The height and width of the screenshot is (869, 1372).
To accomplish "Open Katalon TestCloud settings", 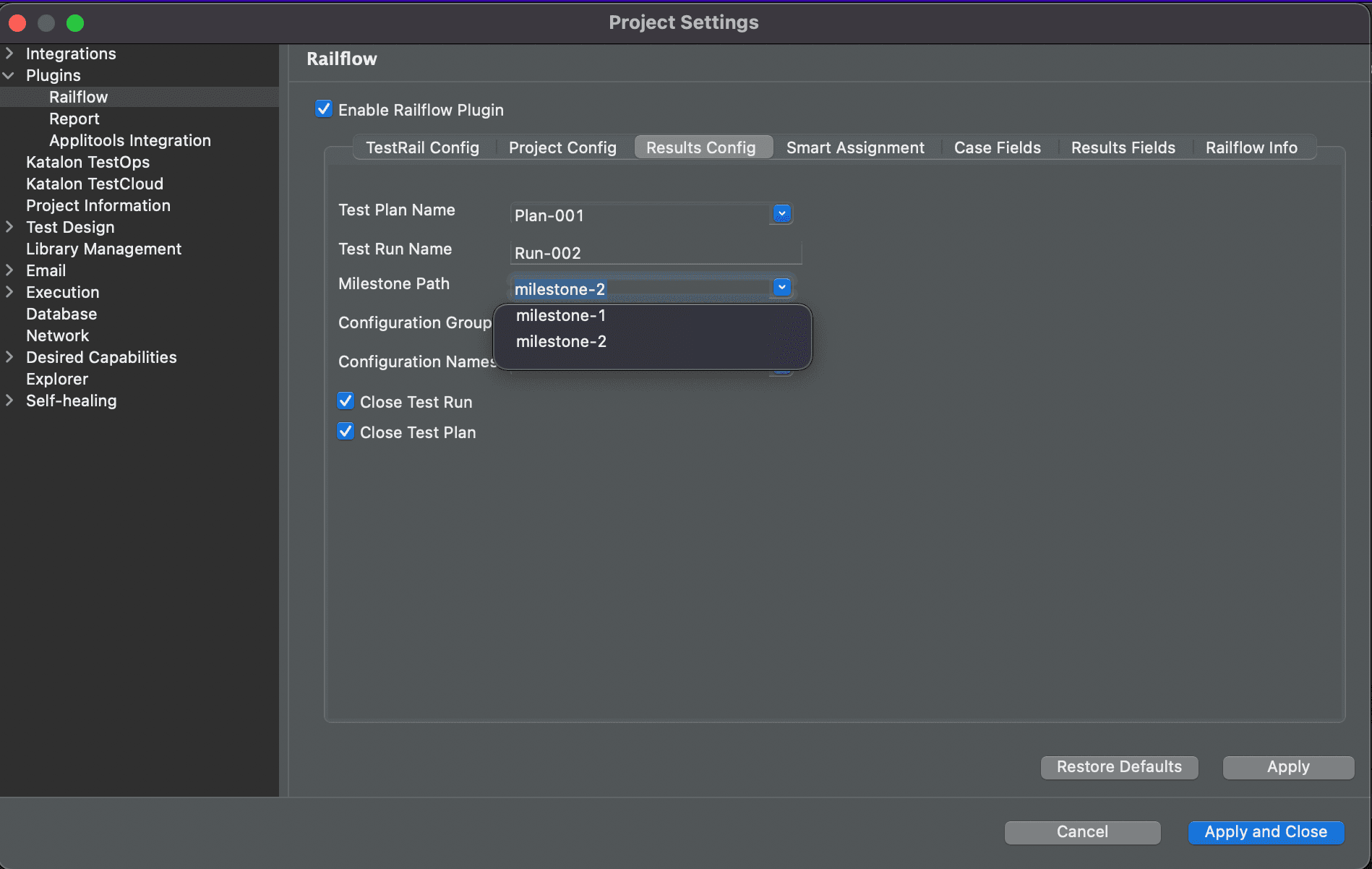I will point(95,184).
